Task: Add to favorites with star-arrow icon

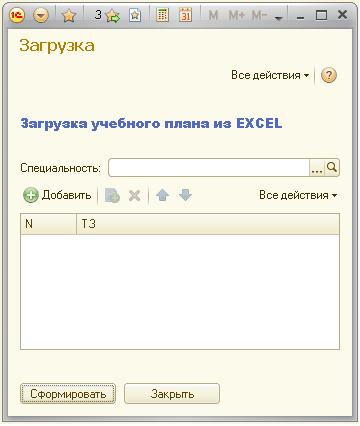Action: 113,15
